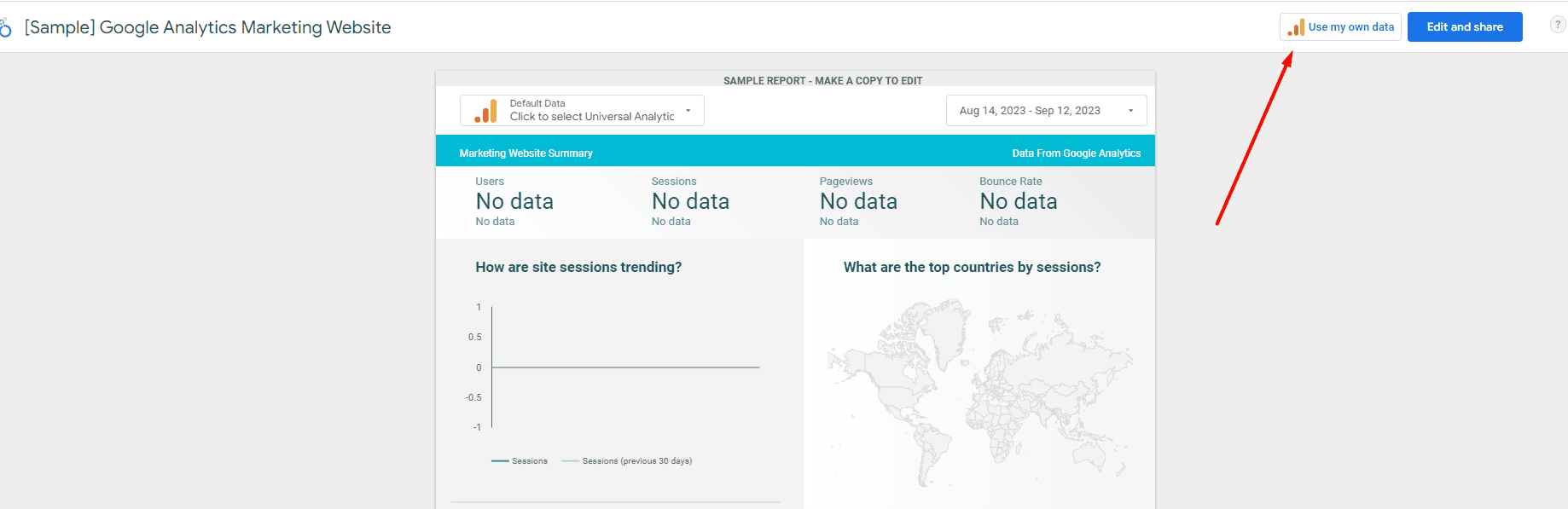
Task: Click the report title text in the header
Action: click(207, 27)
